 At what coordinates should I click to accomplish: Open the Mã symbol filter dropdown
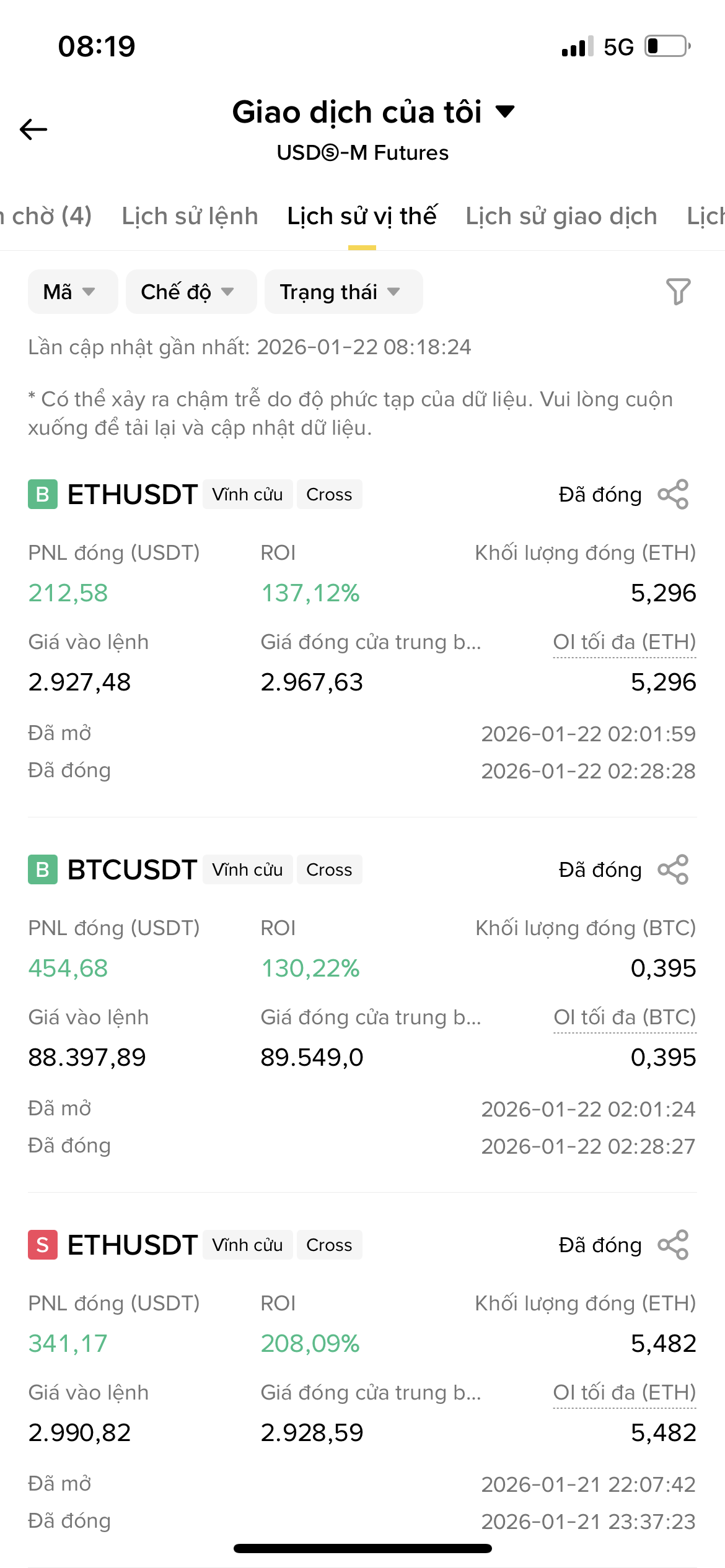72,292
